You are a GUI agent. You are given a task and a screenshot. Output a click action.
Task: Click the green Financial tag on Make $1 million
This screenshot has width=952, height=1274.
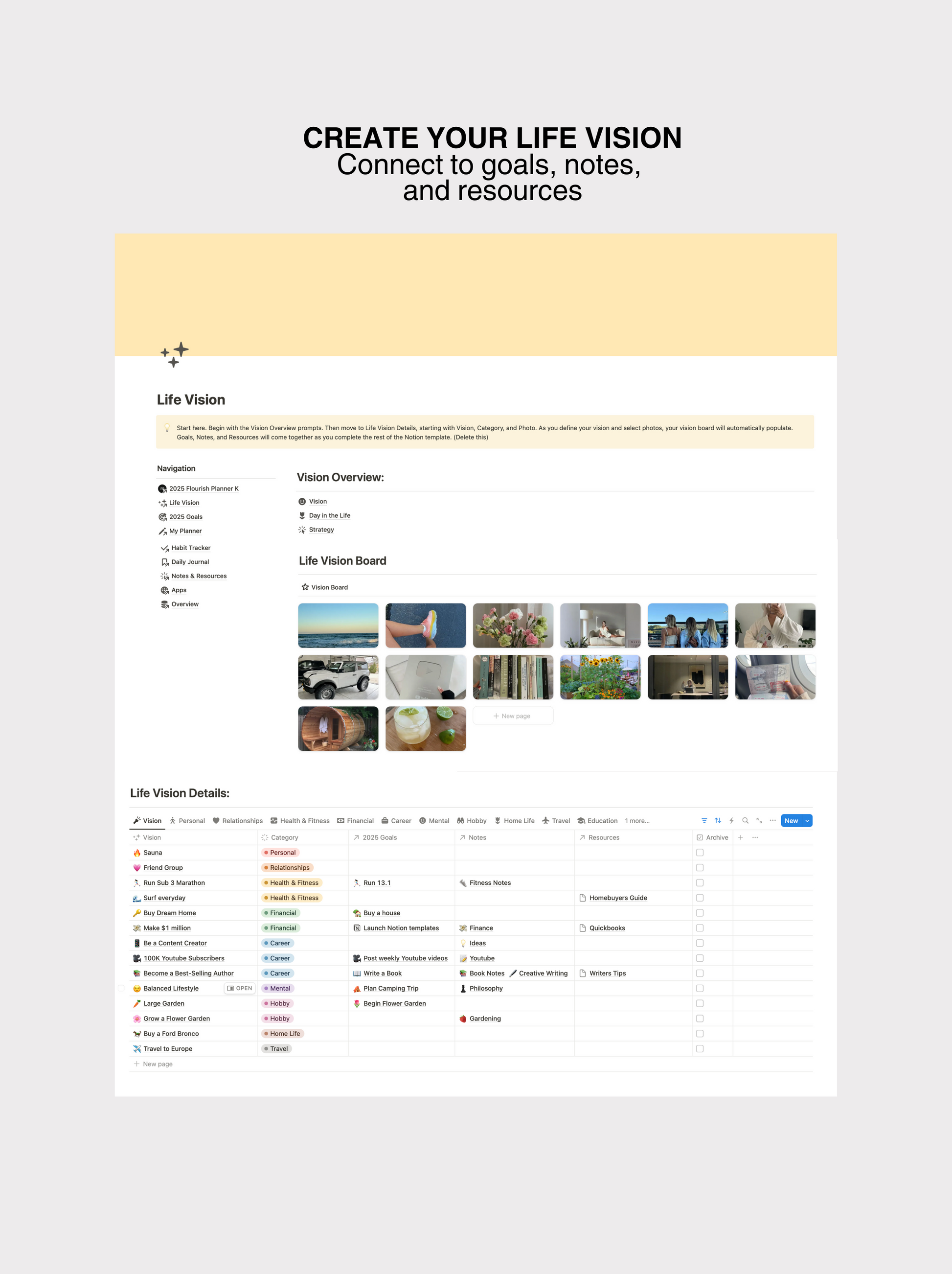tap(281, 928)
